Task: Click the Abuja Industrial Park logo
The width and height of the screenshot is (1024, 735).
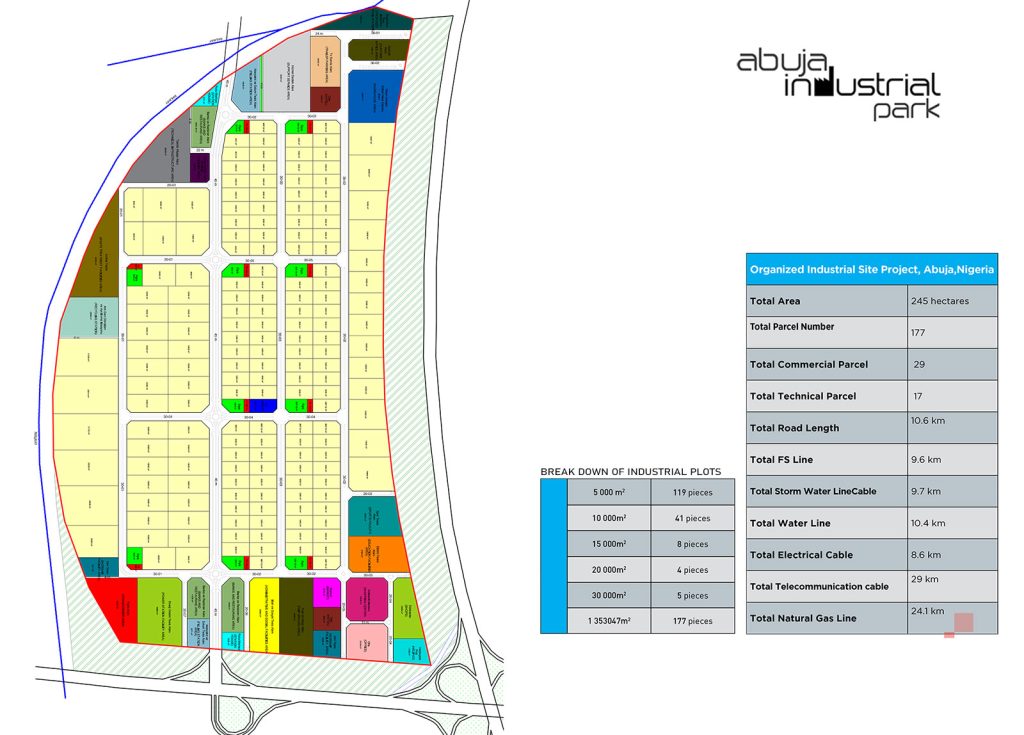Action: (838, 85)
